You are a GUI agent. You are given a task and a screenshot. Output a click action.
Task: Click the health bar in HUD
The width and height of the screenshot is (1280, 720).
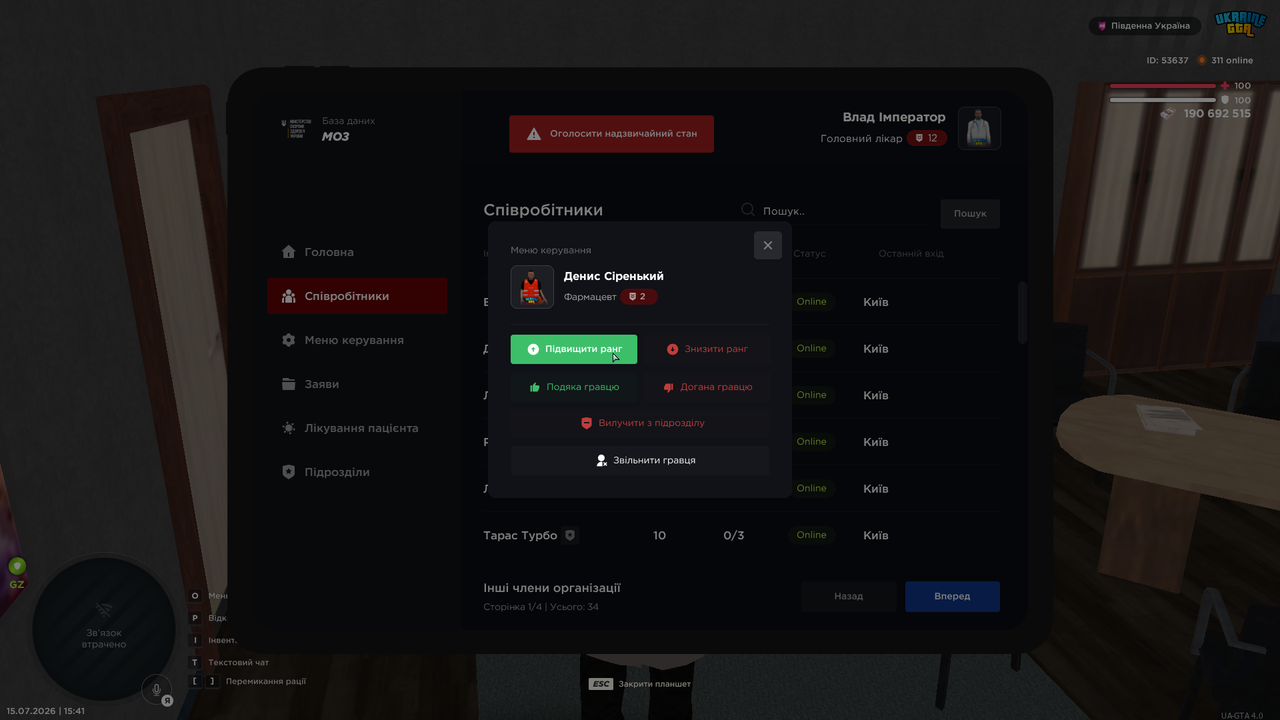coord(1162,86)
